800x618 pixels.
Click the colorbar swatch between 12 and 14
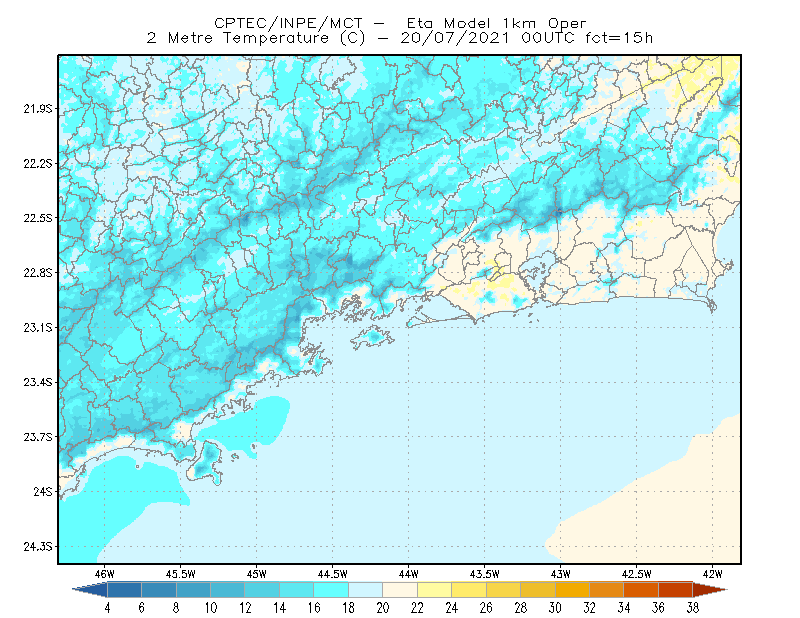coord(262,589)
